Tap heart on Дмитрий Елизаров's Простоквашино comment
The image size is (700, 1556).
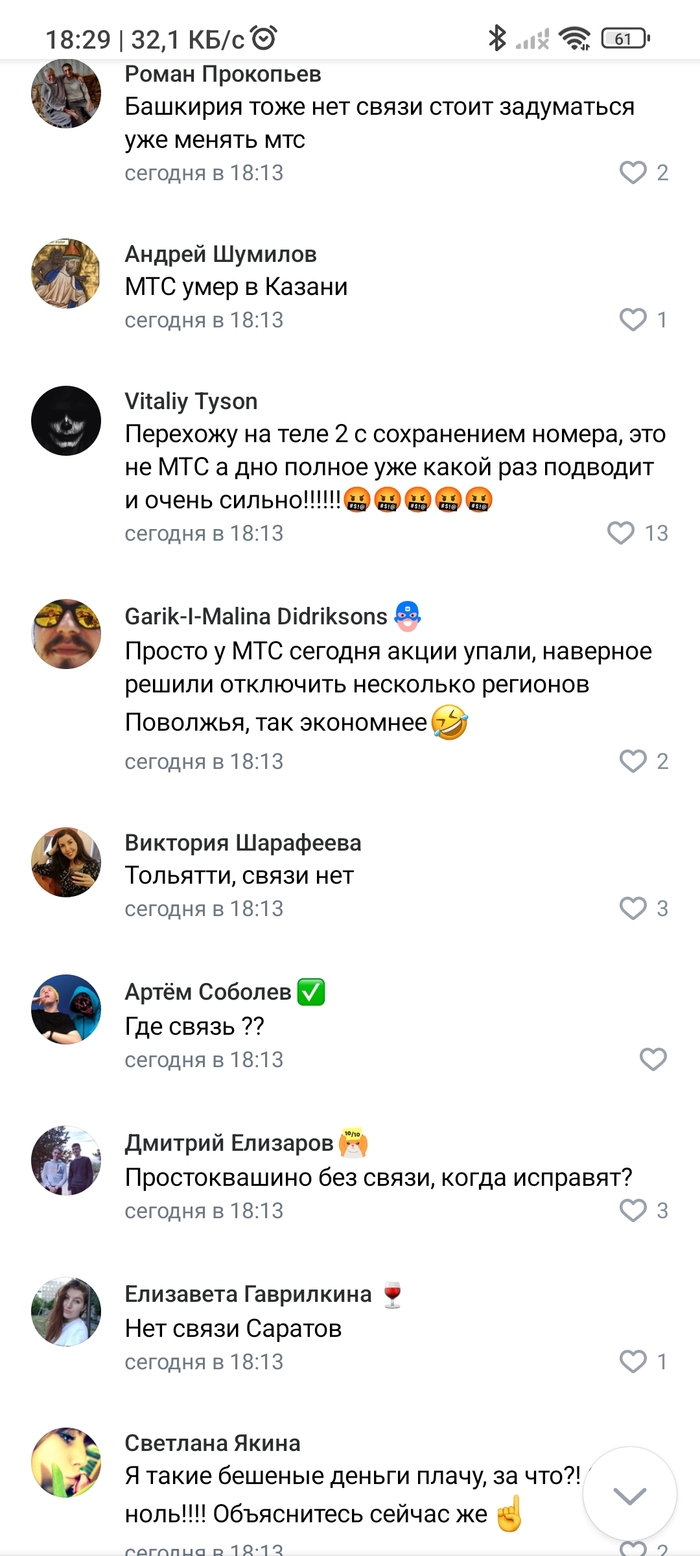pos(633,1210)
